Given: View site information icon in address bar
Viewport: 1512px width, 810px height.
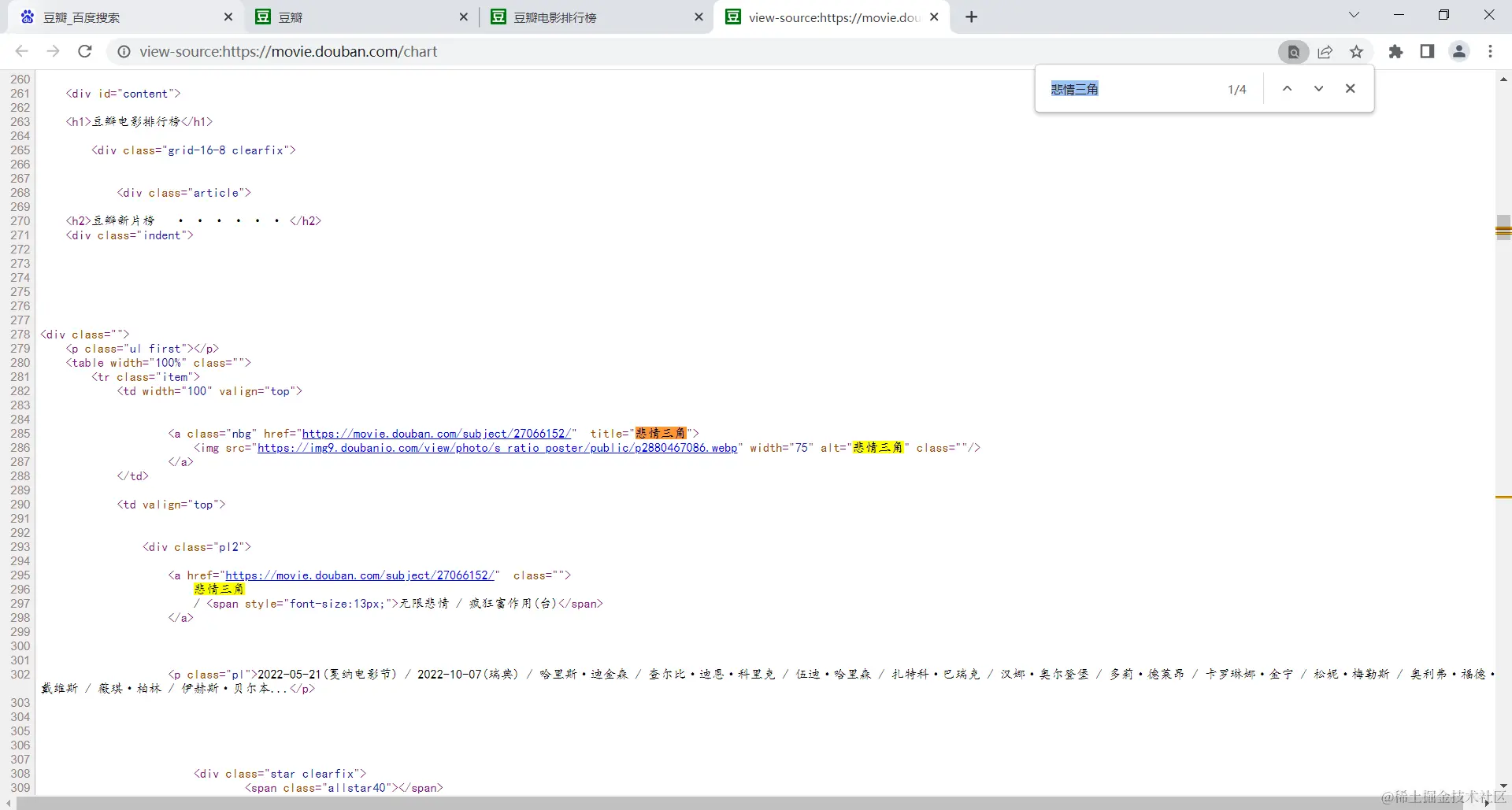Looking at the screenshot, I should (x=124, y=51).
